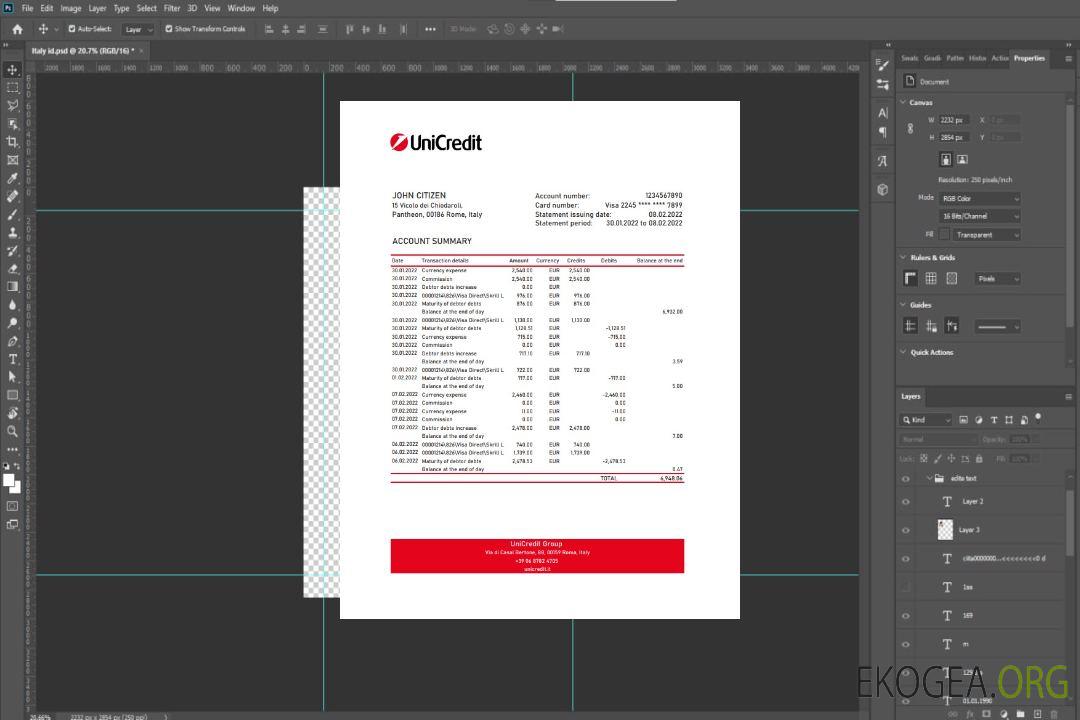This screenshot has width=1080, height=720.
Task: Click the Home icon in options bar
Action: point(17,29)
